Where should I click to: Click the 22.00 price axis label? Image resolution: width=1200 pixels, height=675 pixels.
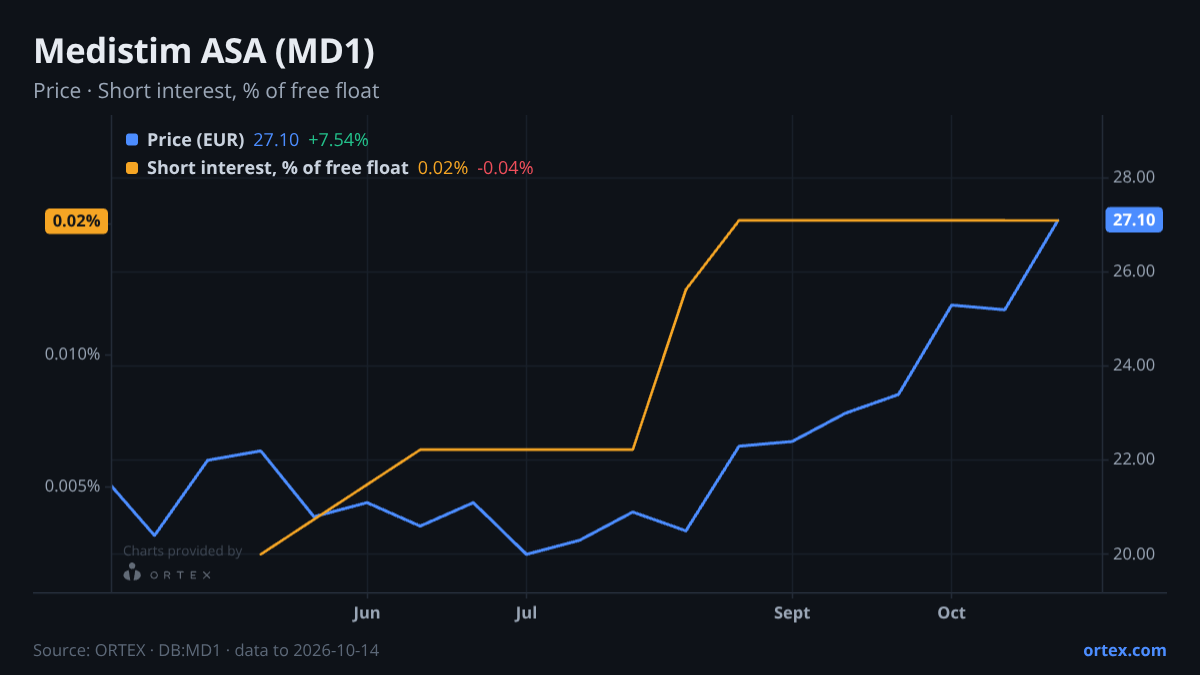click(x=1134, y=460)
